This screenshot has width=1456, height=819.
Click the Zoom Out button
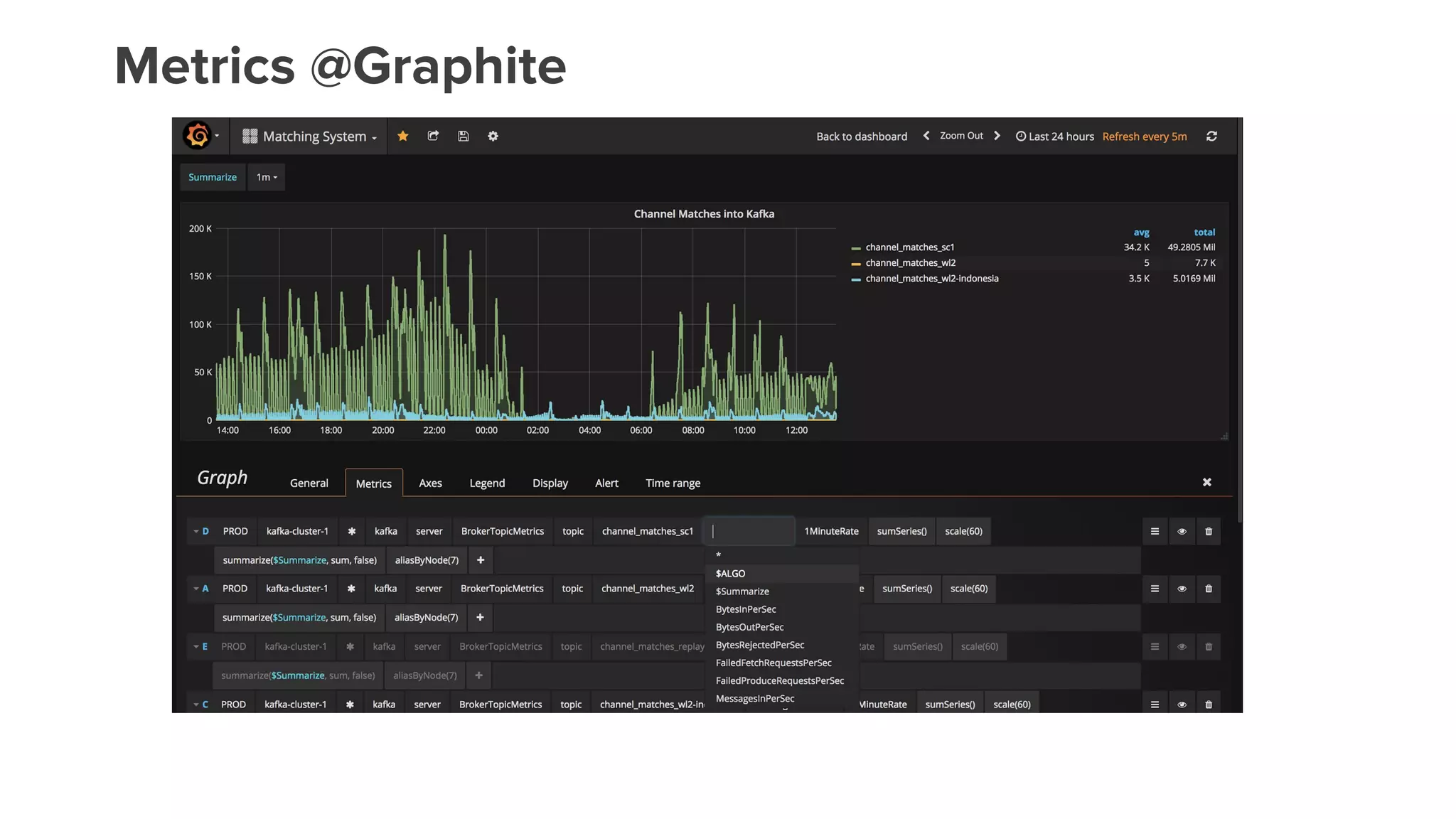coord(961,136)
